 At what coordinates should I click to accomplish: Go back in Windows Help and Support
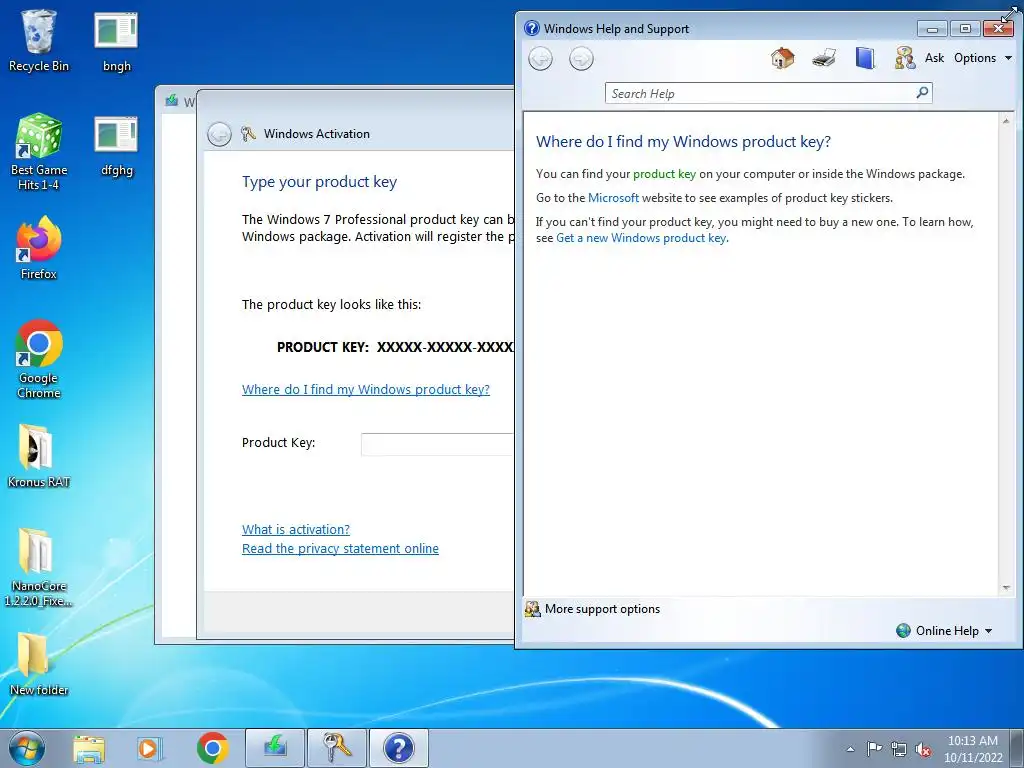pyautogui.click(x=540, y=59)
